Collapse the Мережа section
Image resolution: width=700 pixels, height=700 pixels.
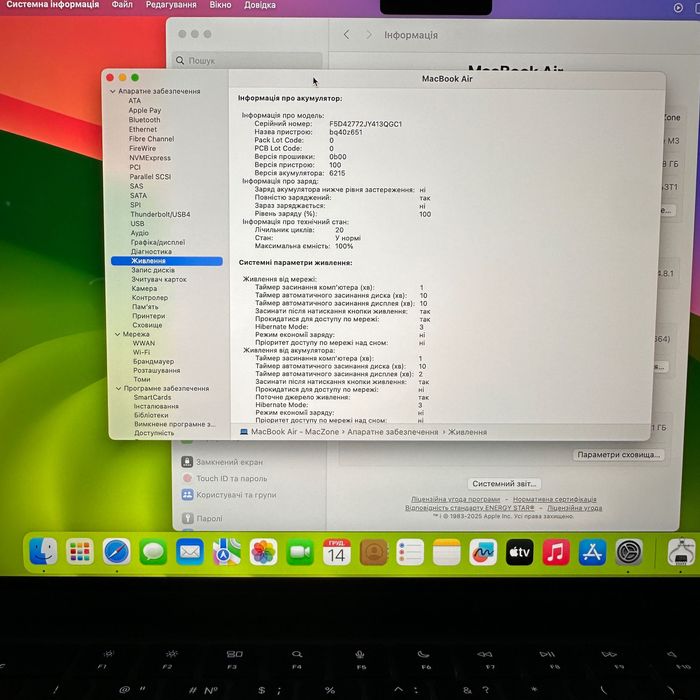click(x=117, y=334)
